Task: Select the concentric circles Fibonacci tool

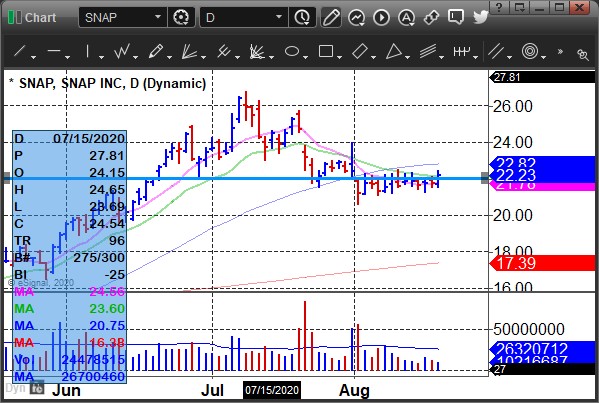Action: coord(530,51)
